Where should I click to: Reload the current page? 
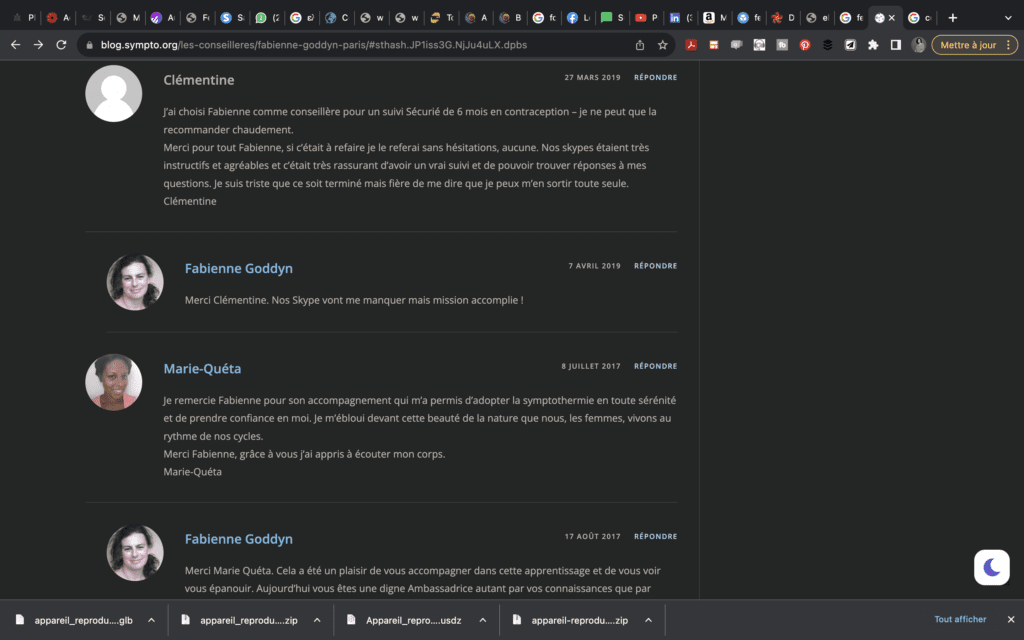point(61,45)
